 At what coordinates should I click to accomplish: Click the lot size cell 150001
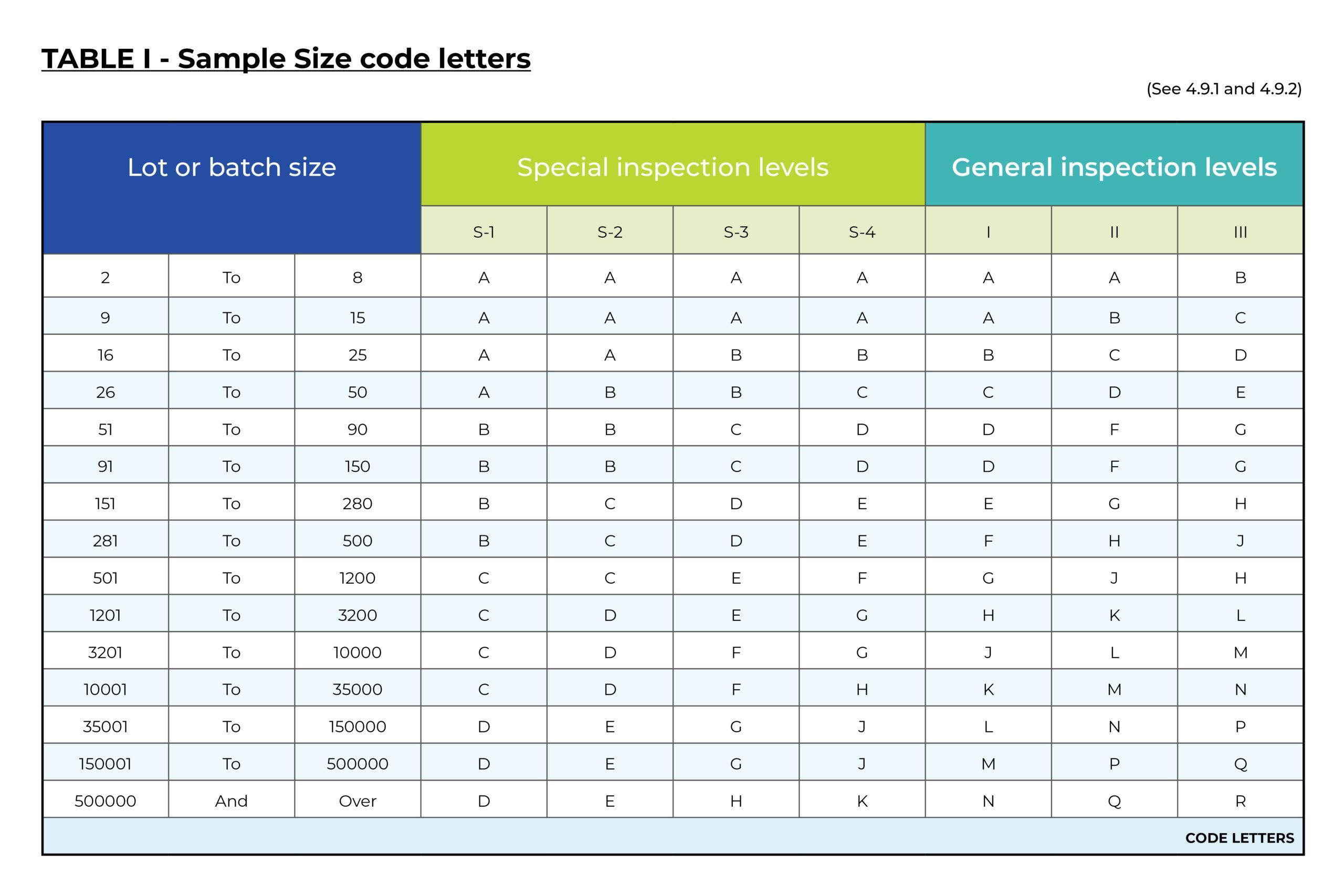105,764
